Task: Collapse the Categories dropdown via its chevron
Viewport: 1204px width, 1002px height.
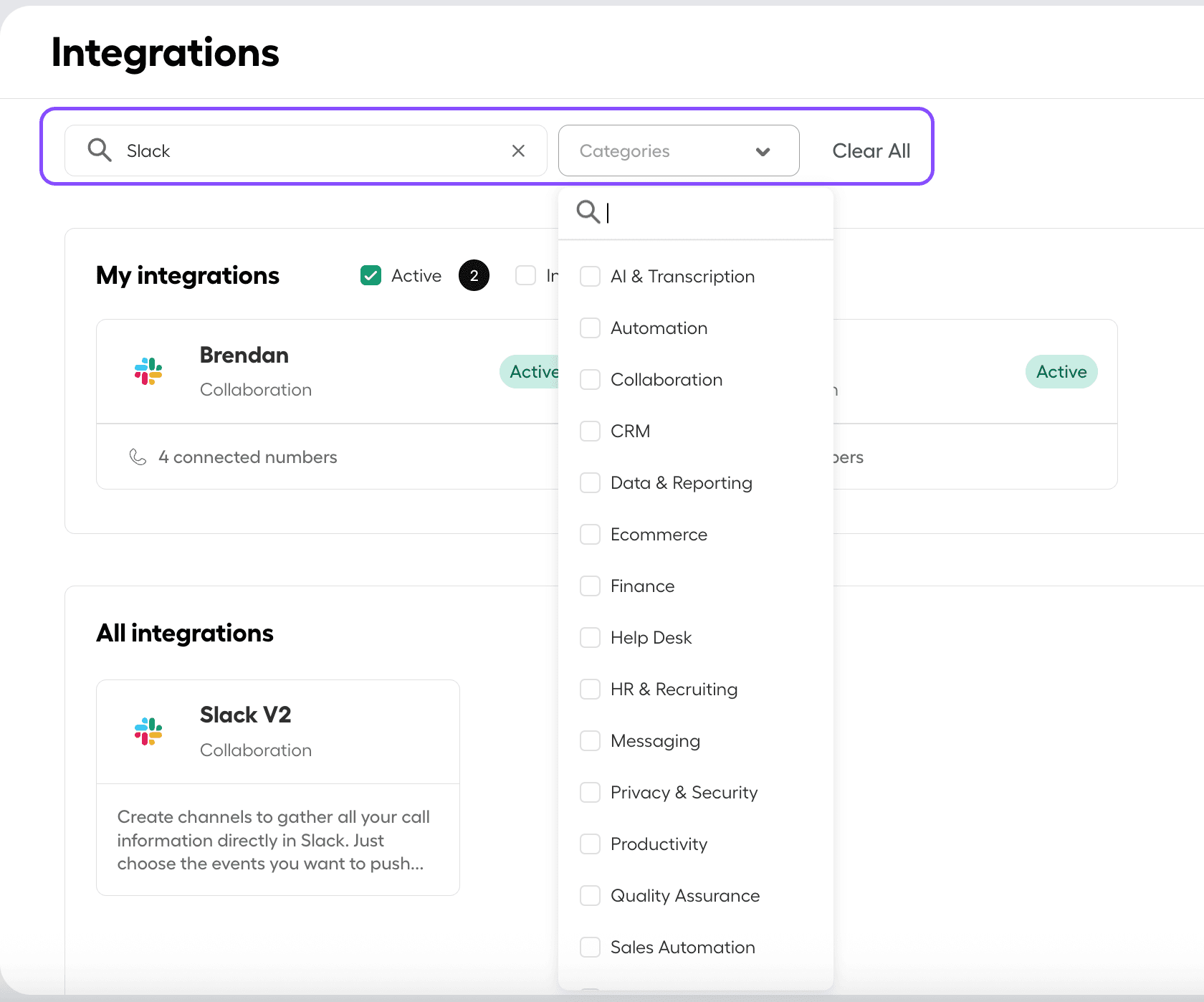Action: tap(763, 151)
